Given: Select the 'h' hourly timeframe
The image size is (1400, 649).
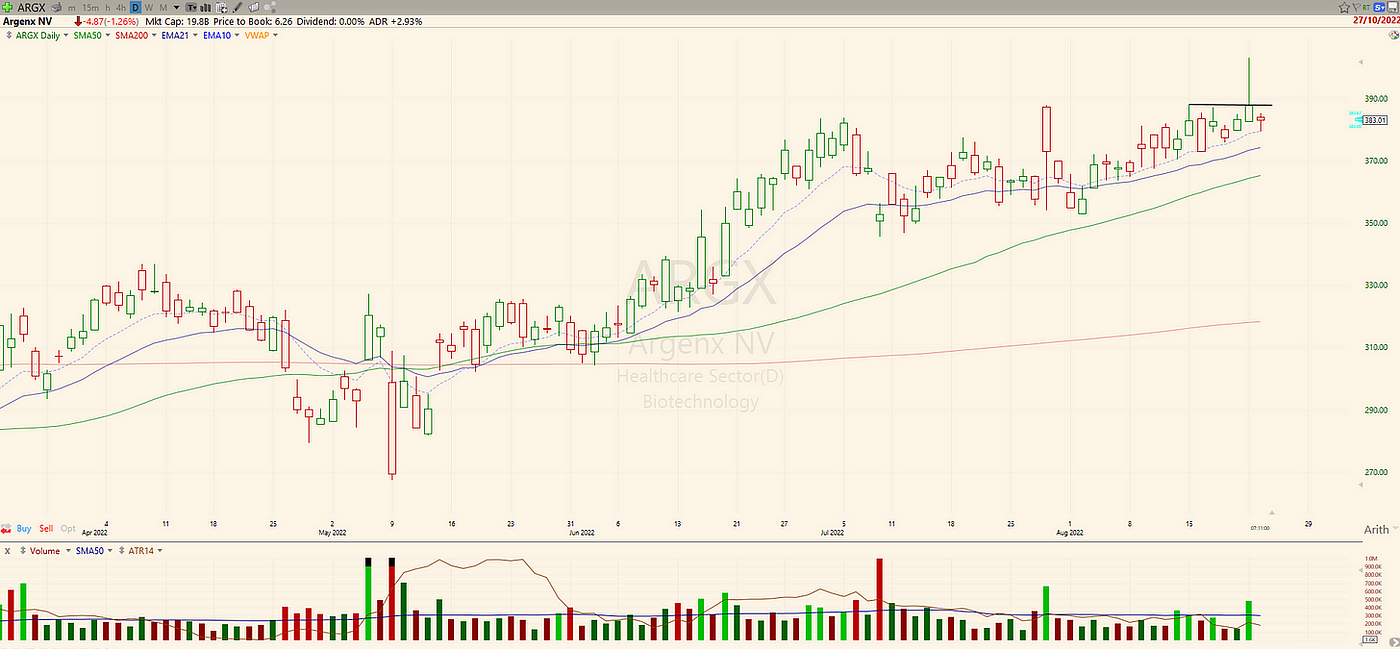Looking at the screenshot, I should coord(108,8).
